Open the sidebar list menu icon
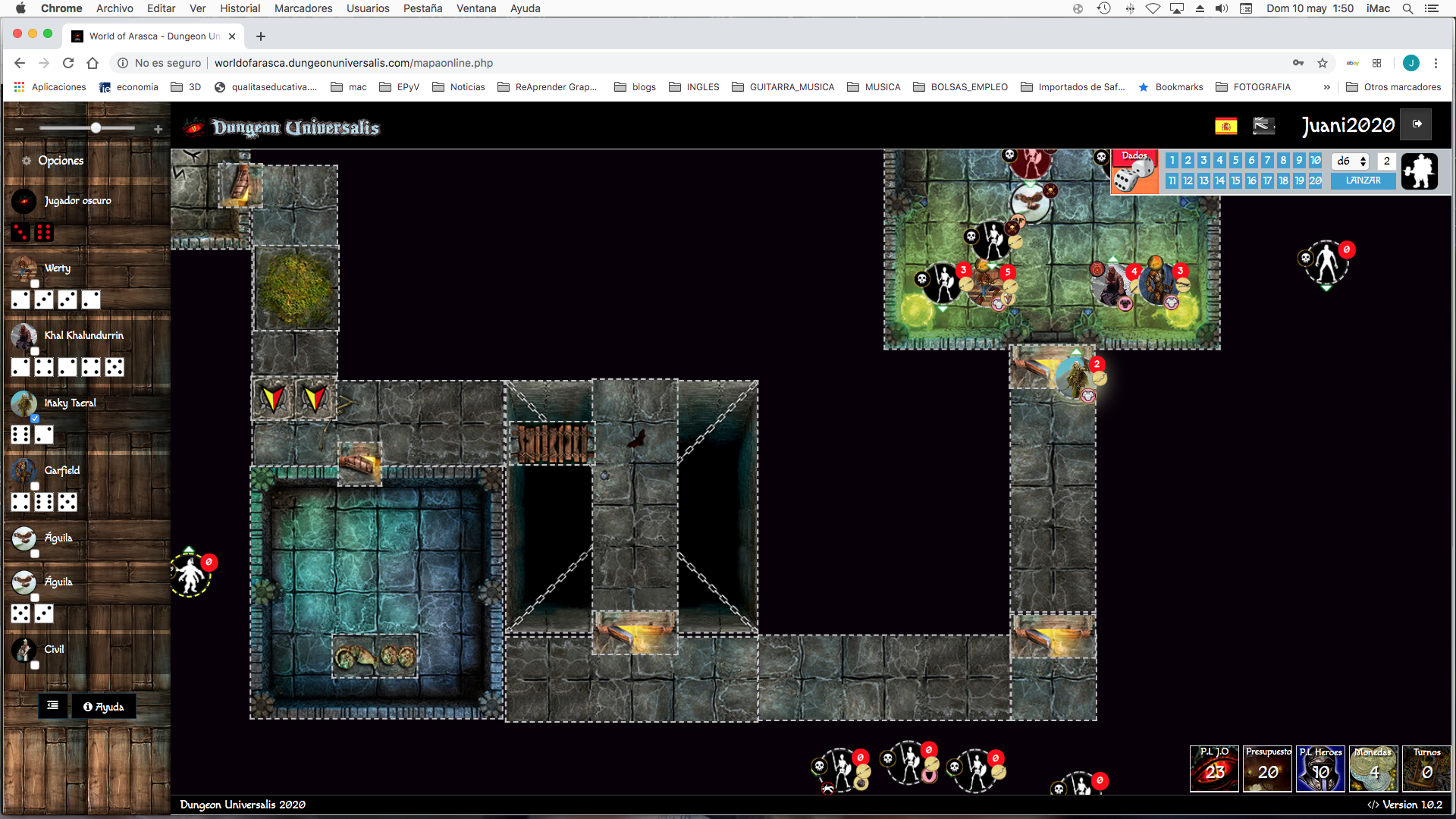Screen dimensions: 1456x819 pos(52,706)
